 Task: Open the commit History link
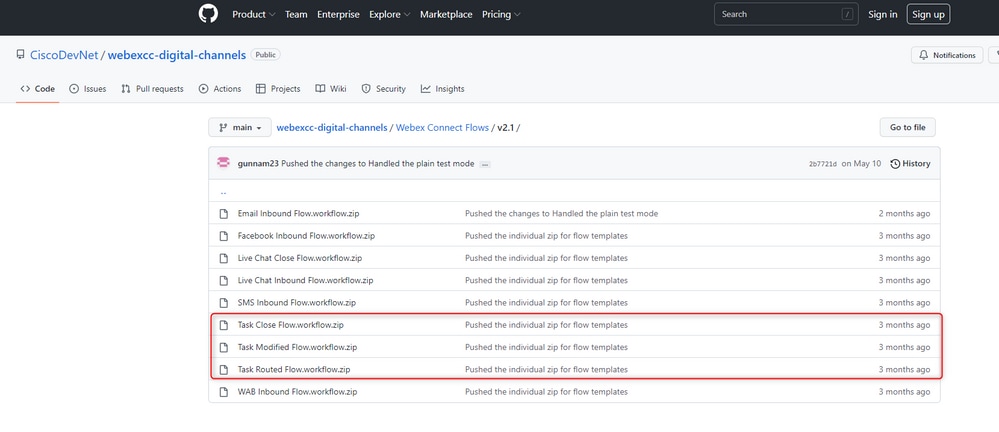[910, 164]
